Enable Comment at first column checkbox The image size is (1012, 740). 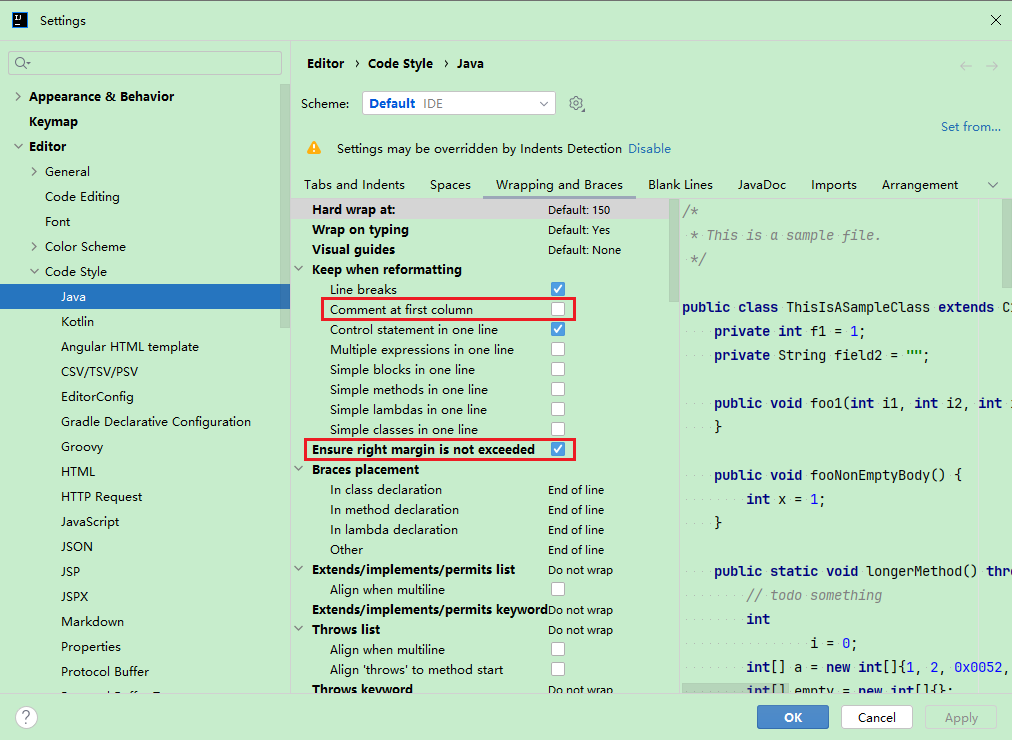tap(558, 310)
